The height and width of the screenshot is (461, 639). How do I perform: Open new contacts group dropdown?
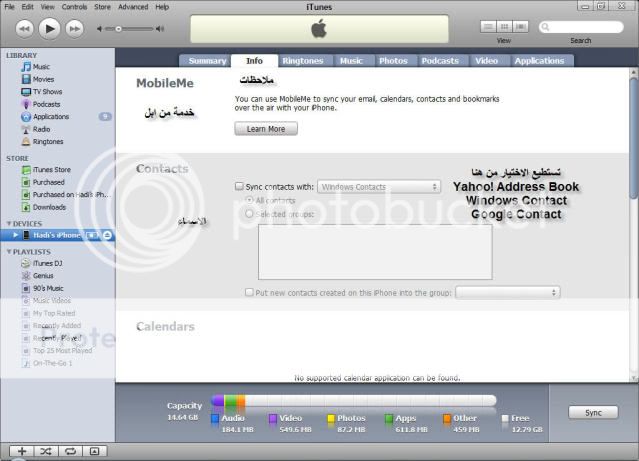click(508, 292)
